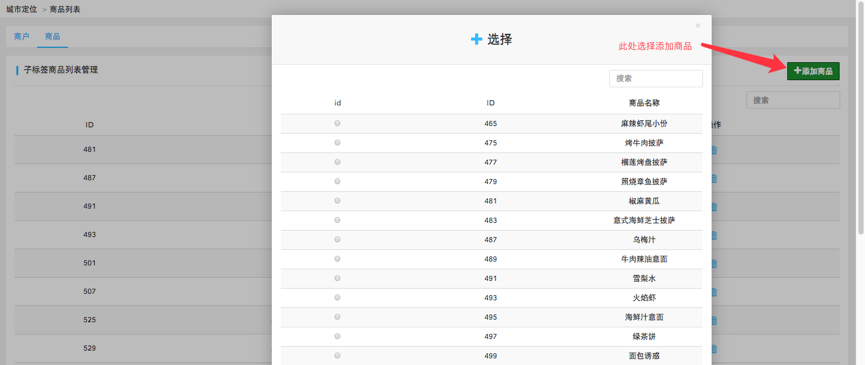Select radio button for 面包诱惑
The width and height of the screenshot is (865, 365).
pyautogui.click(x=337, y=356)
